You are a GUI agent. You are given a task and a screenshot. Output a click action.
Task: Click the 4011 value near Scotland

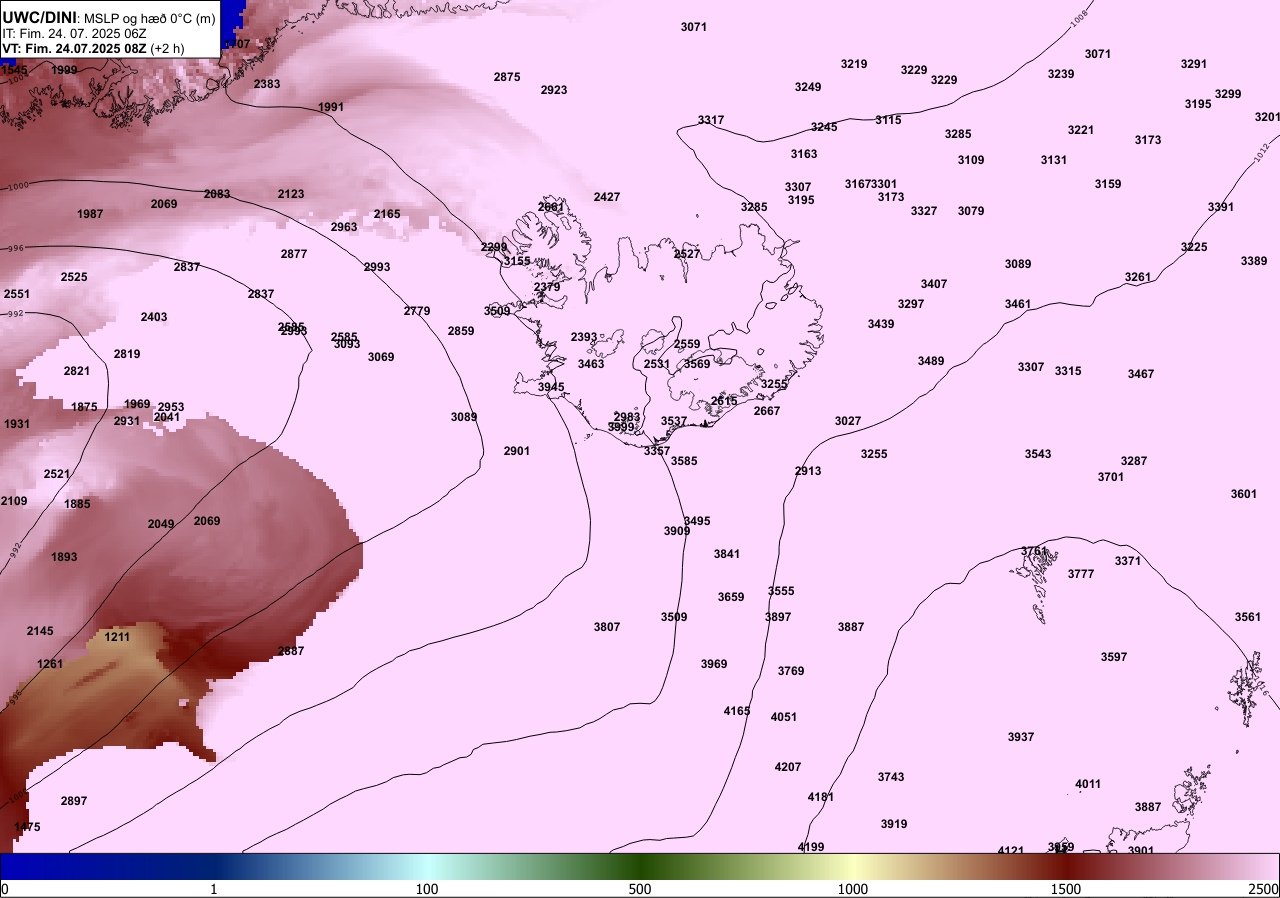click(1088, 784)
